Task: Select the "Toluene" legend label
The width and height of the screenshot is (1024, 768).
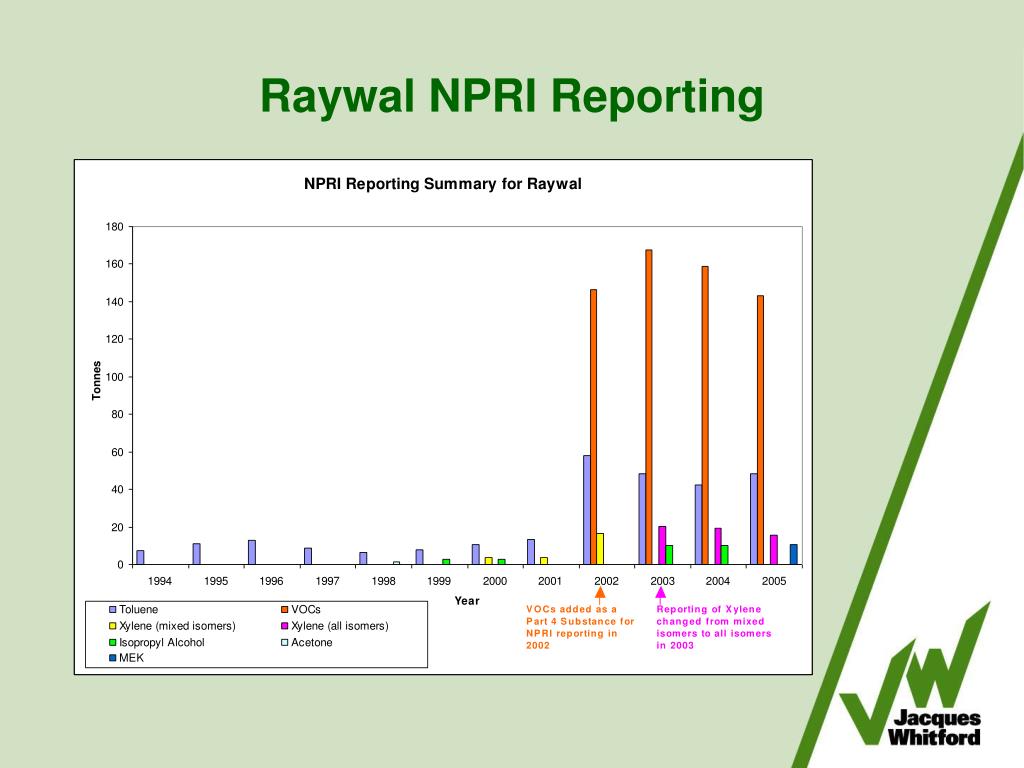Action: coord(138,609)
